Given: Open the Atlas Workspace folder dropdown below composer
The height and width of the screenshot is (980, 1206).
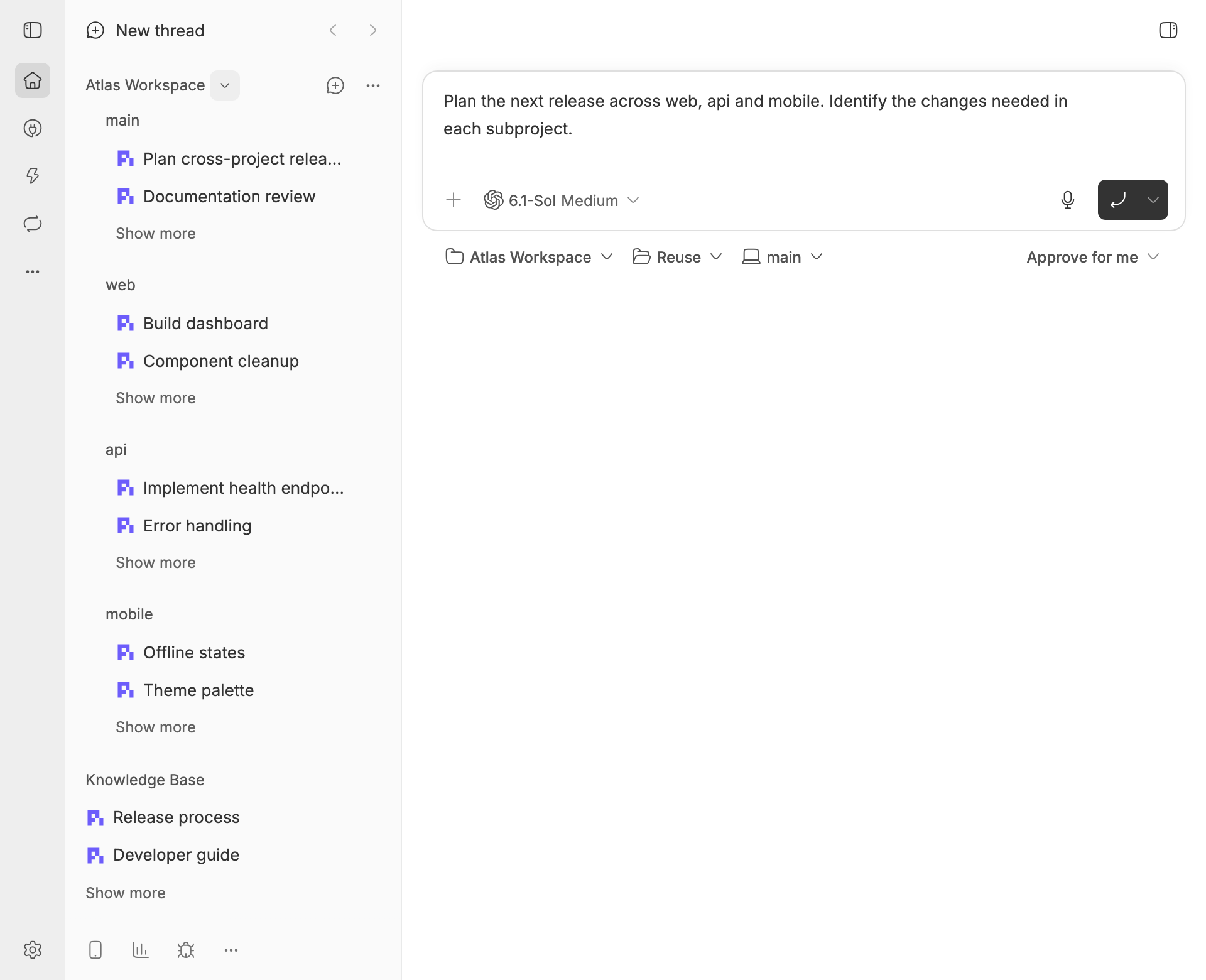Looking at the screenshot, I should tap(529, 257).
